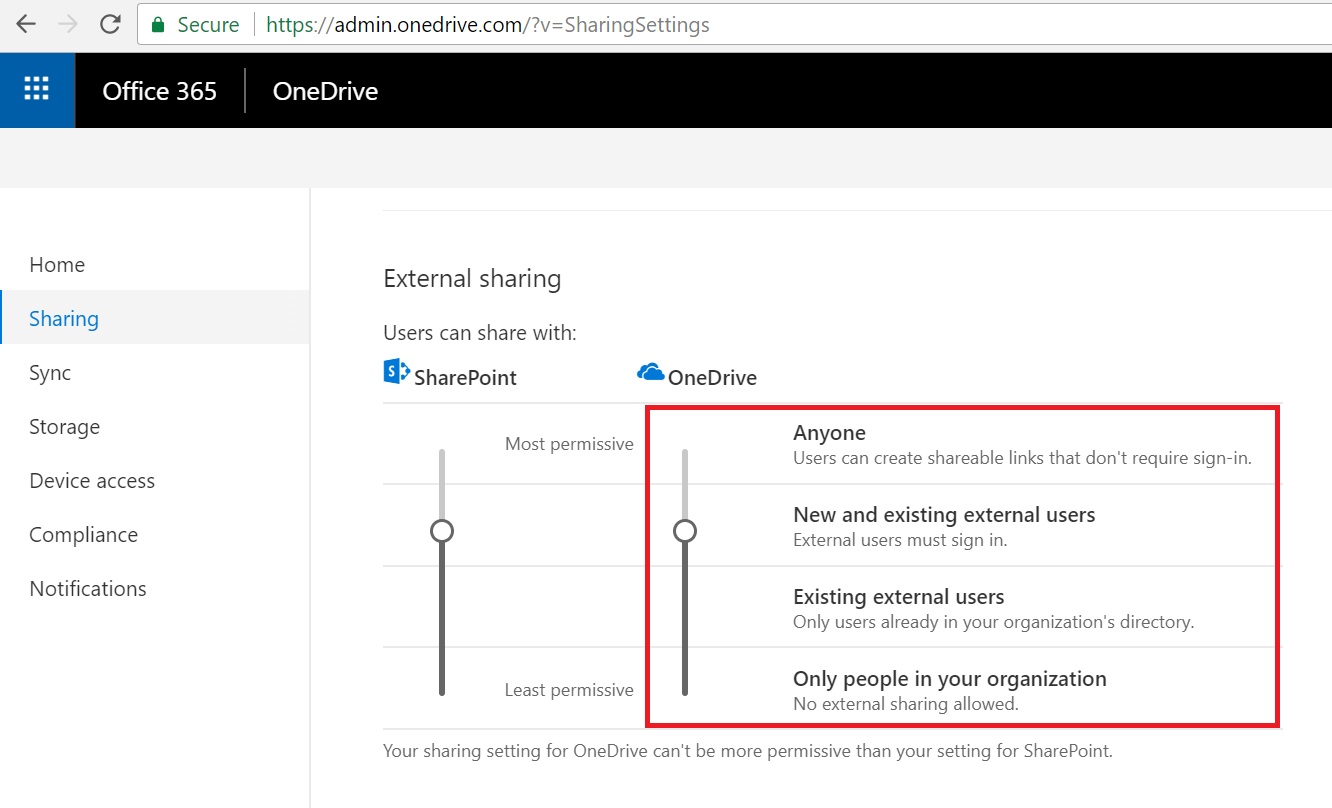Viewport: 1332px width, 808px height.
Task: Click the SharePoint logo icon
Action: click(397, 372)
